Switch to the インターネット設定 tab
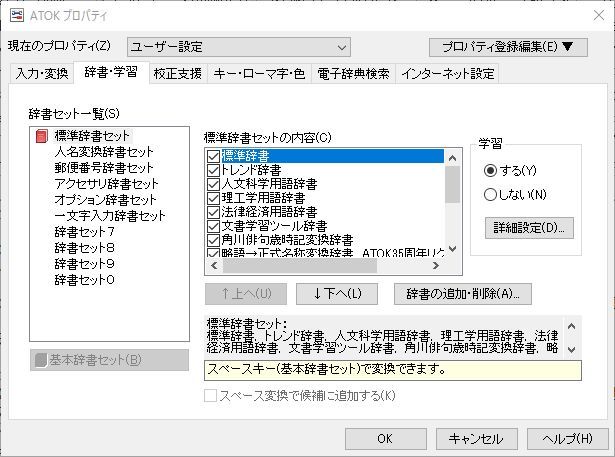Image resolution: width=615 pixels, height=457 pixels. click(x=448, y=73)
